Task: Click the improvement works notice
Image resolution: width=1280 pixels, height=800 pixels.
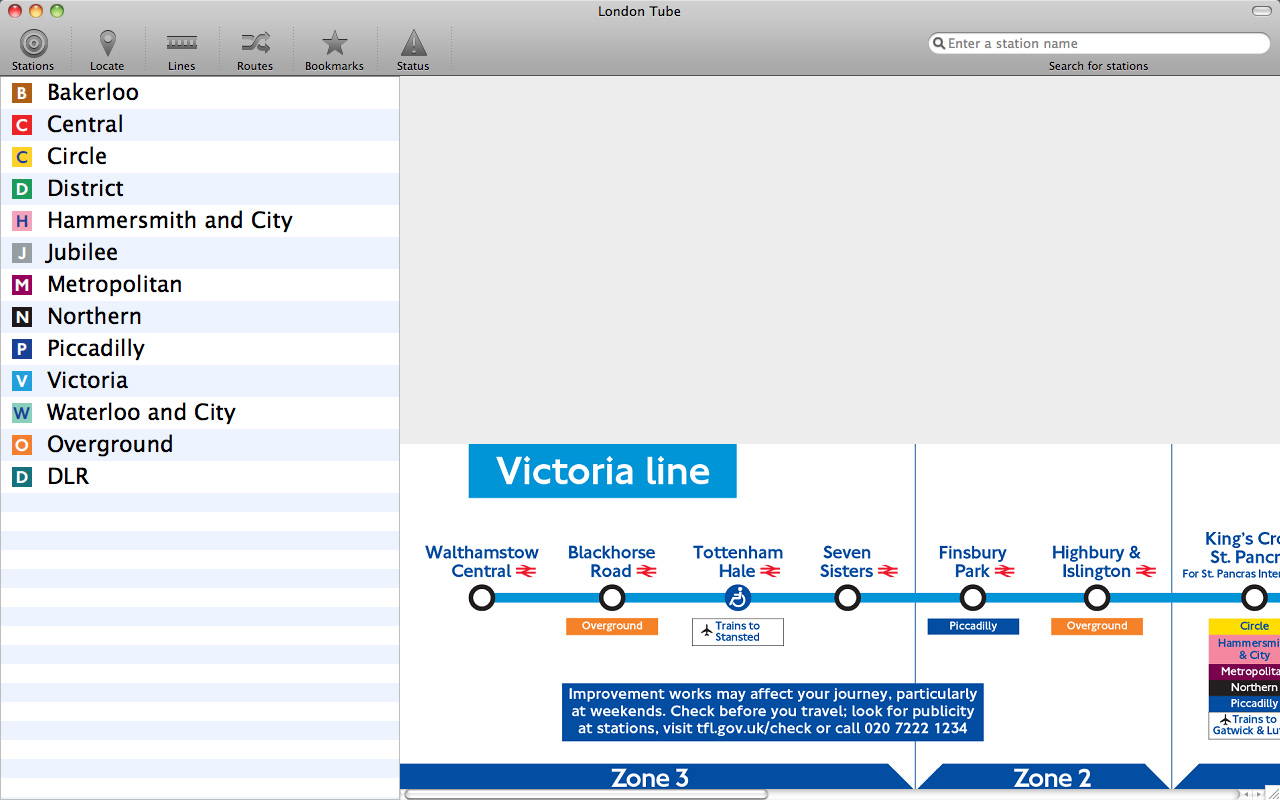Action: pos(773,712)
